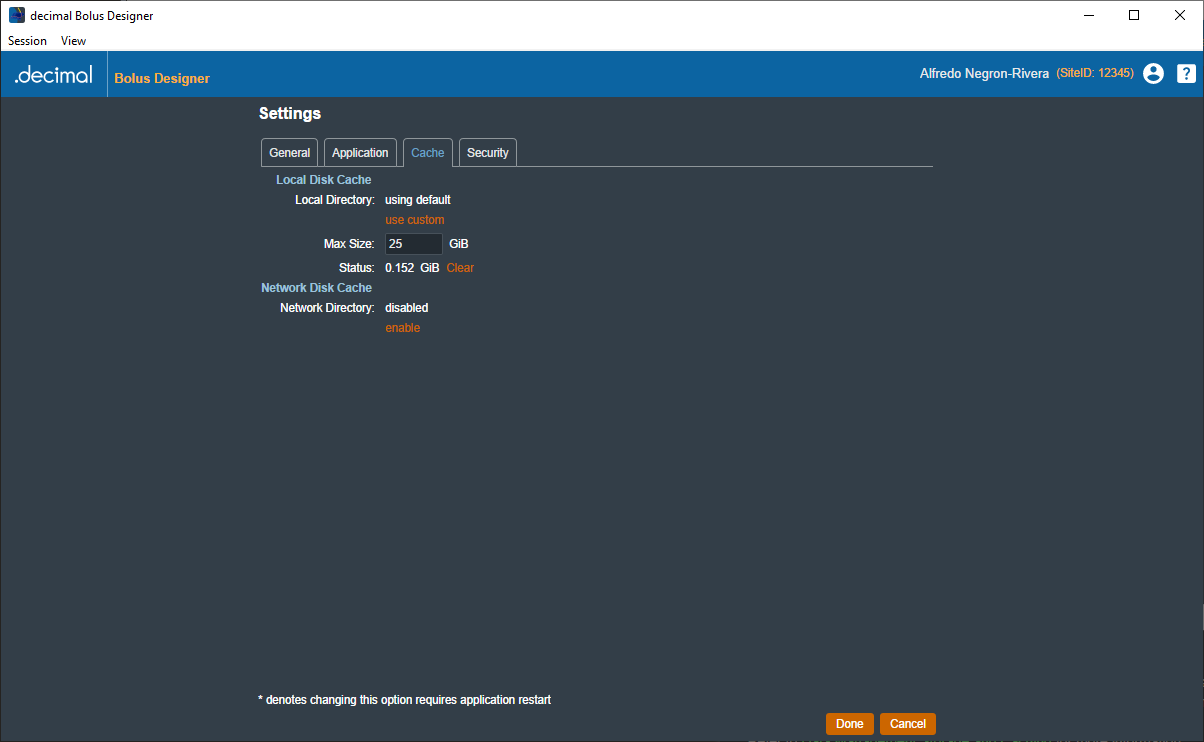Image resolution: width=1204 pixels, height=742 pixels.
Task: Click the help question mark icon
Action: pyautogui.click(x=1186, y=73)
